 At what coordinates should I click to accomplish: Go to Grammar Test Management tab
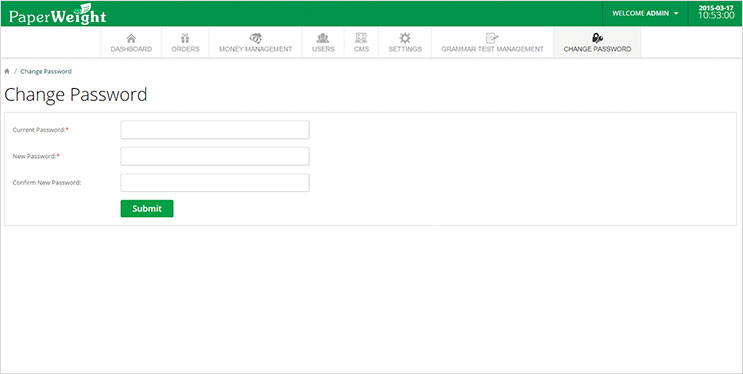tap(492, 43)
